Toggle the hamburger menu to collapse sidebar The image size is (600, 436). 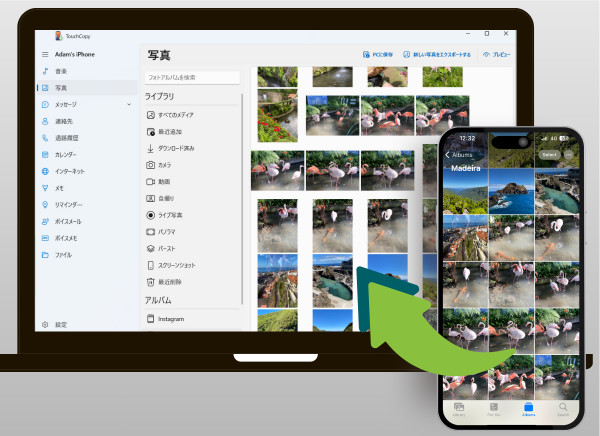(45, 54)
